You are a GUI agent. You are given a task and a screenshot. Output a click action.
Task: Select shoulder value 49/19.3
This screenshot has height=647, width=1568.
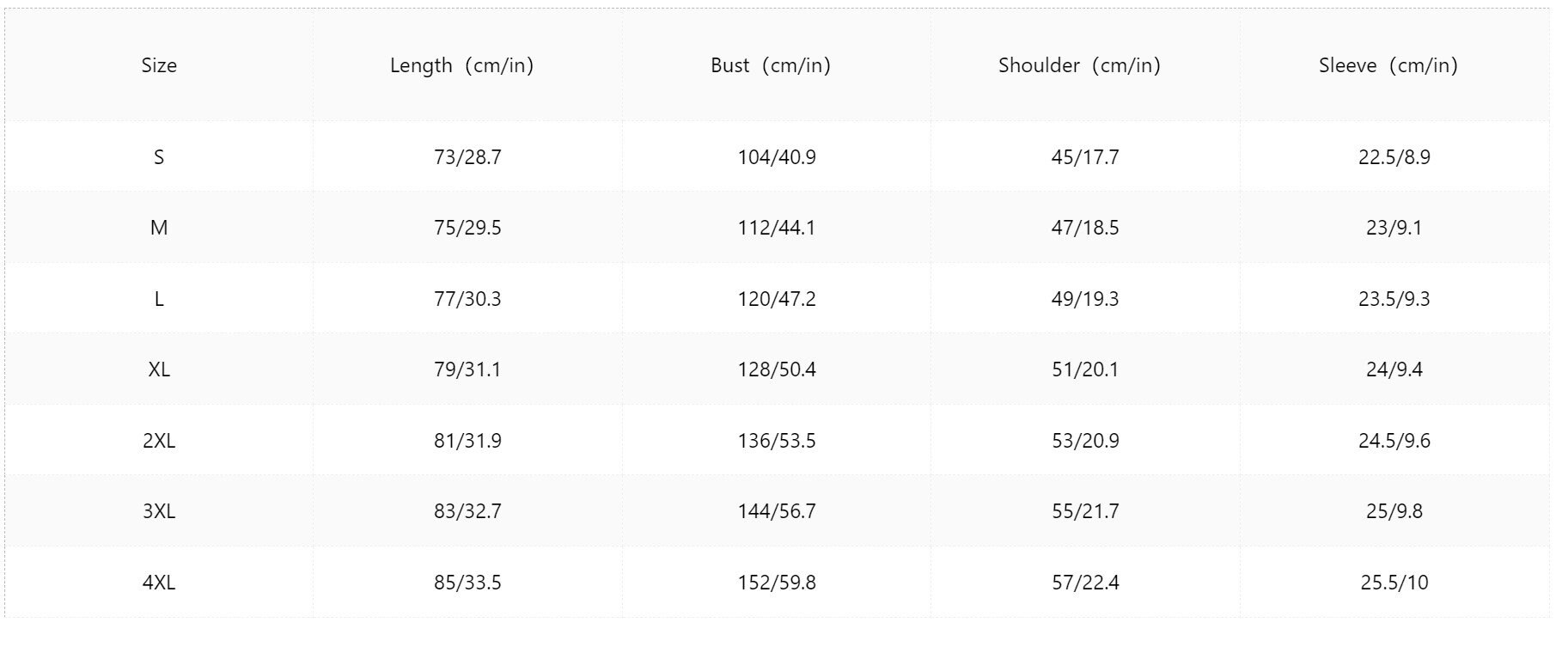[1085, 299]
